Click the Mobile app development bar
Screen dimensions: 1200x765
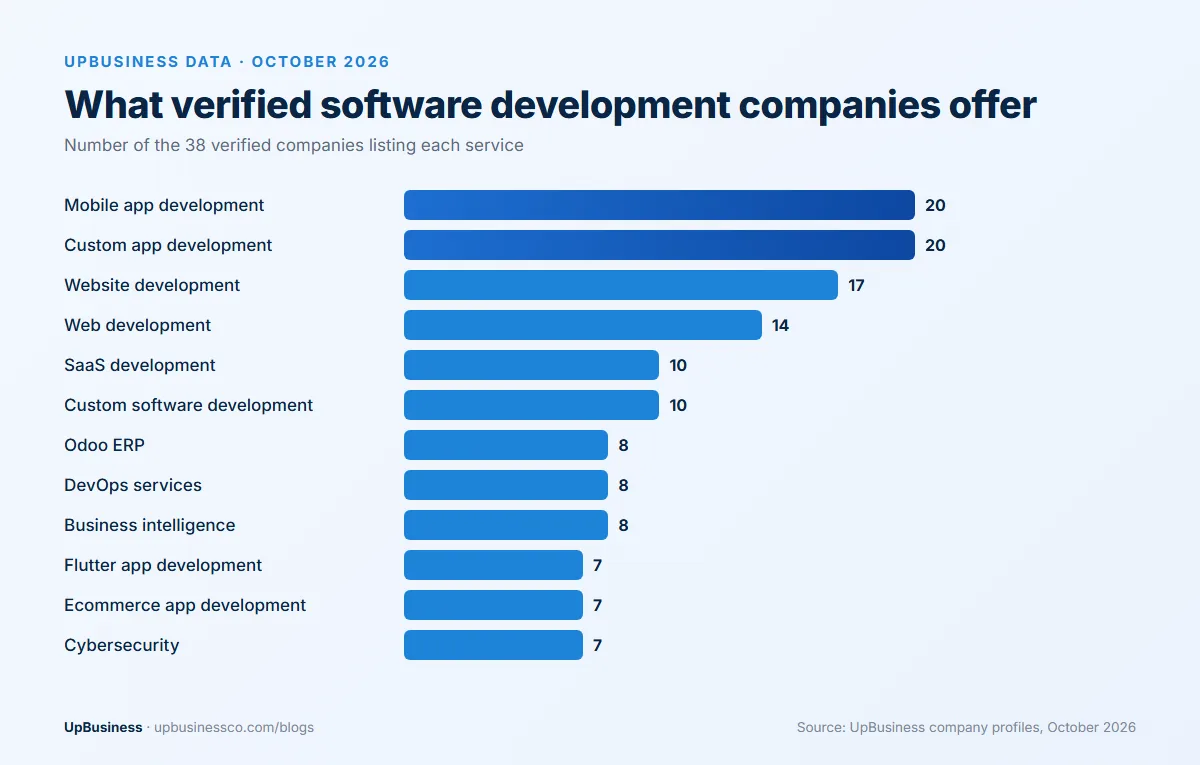[659, 205]
